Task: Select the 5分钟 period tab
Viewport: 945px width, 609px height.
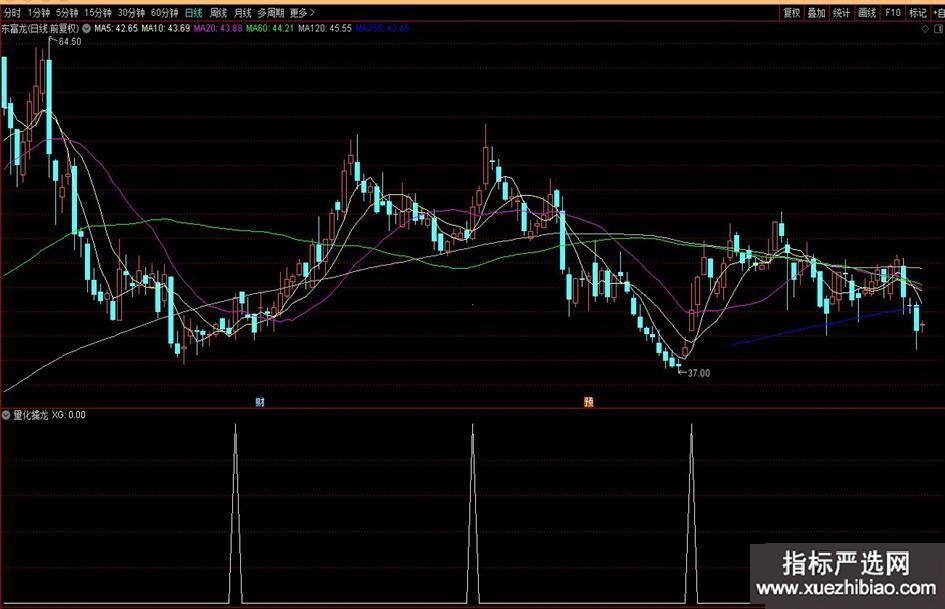Action: [x=67, y=13]
